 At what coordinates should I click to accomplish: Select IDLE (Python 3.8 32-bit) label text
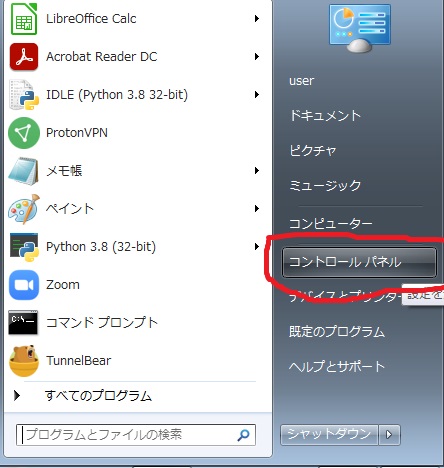[117, 95]
